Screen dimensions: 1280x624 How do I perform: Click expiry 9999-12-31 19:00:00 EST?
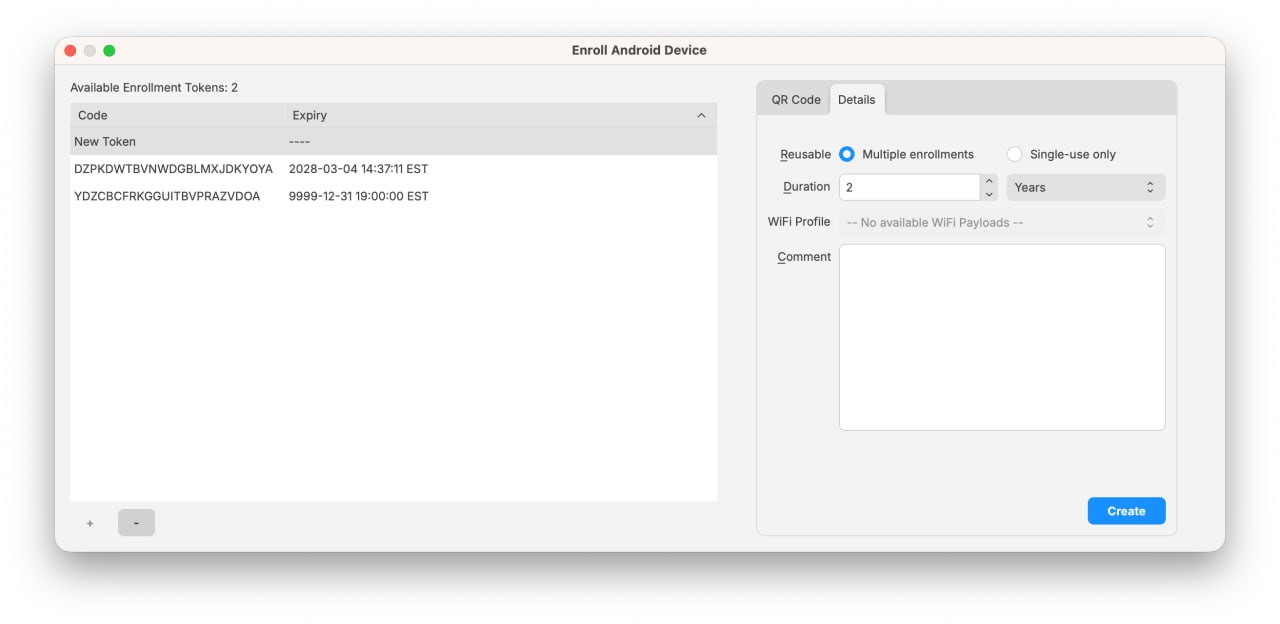(358, 196)
